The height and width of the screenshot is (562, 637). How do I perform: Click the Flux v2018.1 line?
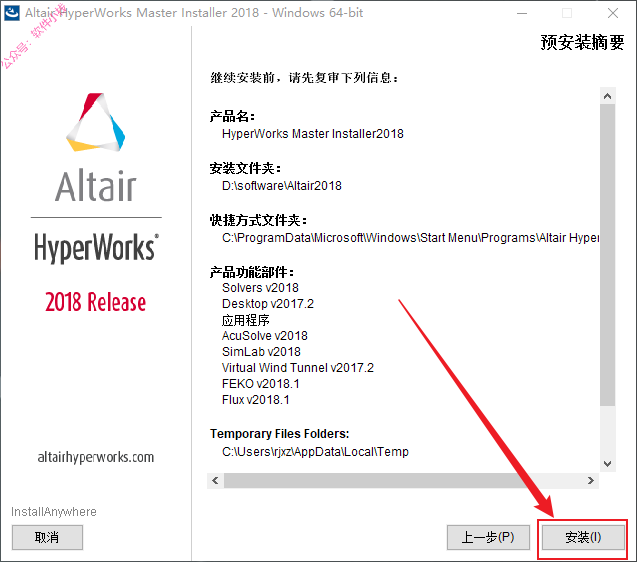pos(256,400)
